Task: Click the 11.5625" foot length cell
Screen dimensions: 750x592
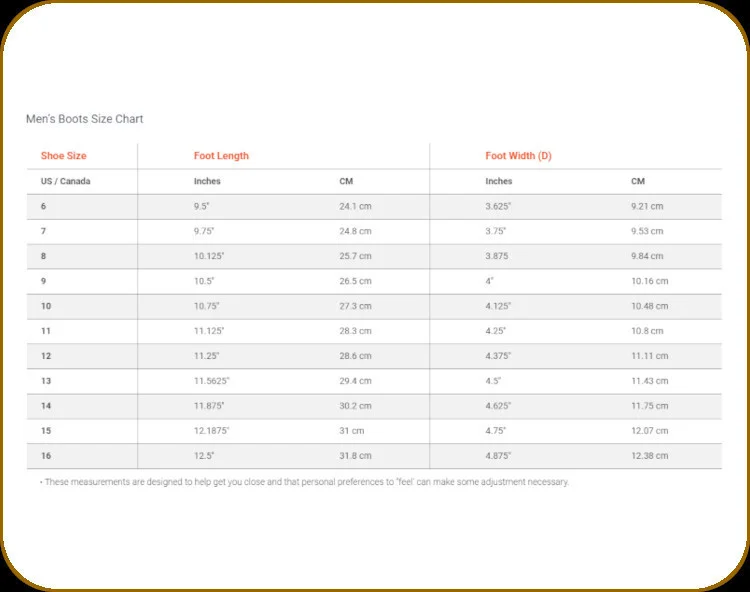Action: [x=211, y=381]
